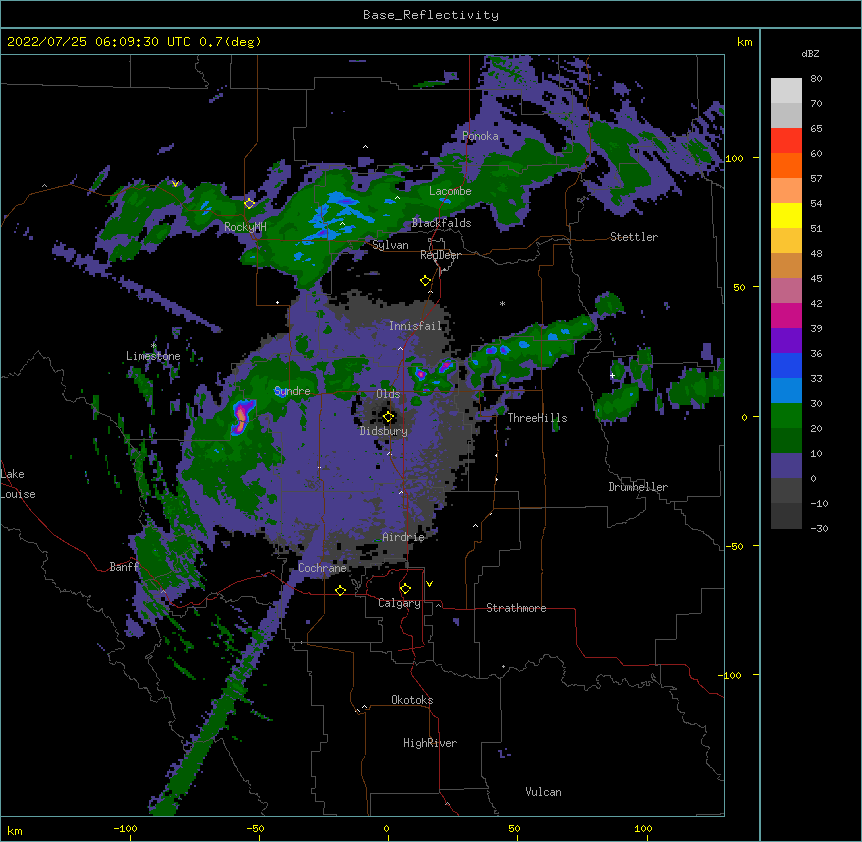Click the dBZ legend heading
Screen dimensions: 862x842
[x=810, y=53]
